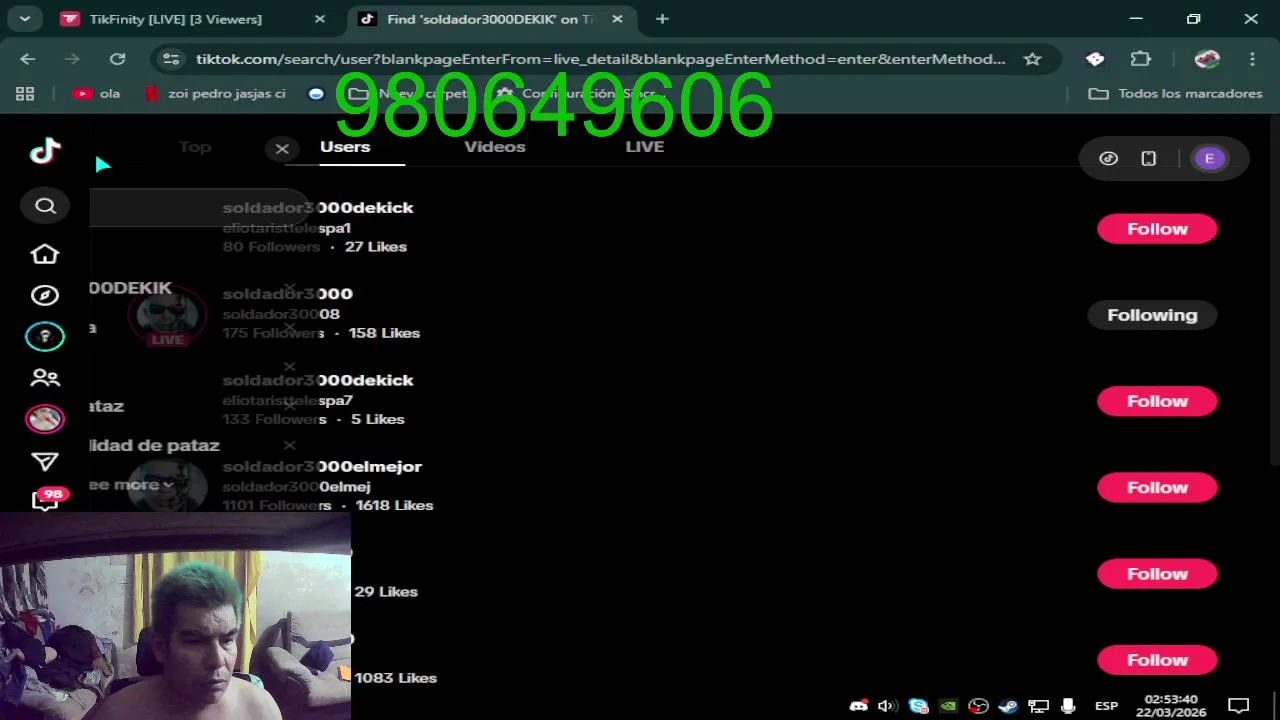Close the TikFinity browser tab
Image resolution: width=1280 pixels, height=720 pixels.
coord(319,19)
